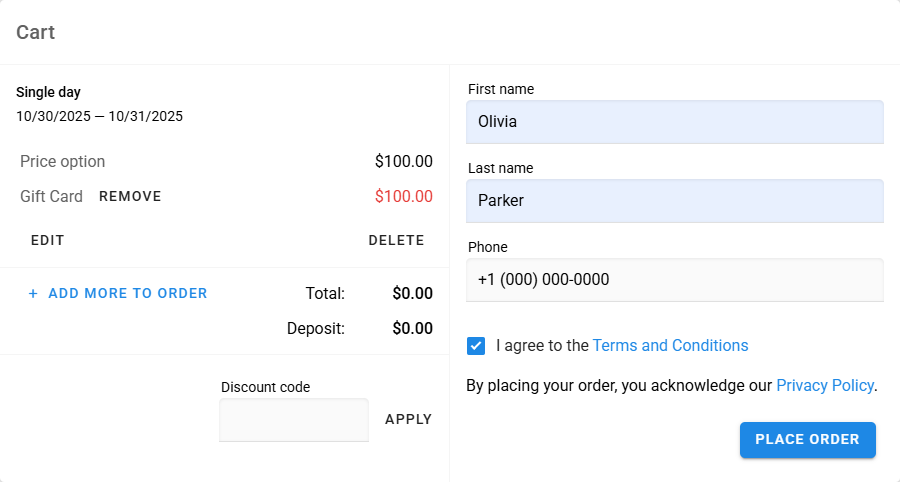
Task: Click the Add More to Order text
Action: [127, 294]
